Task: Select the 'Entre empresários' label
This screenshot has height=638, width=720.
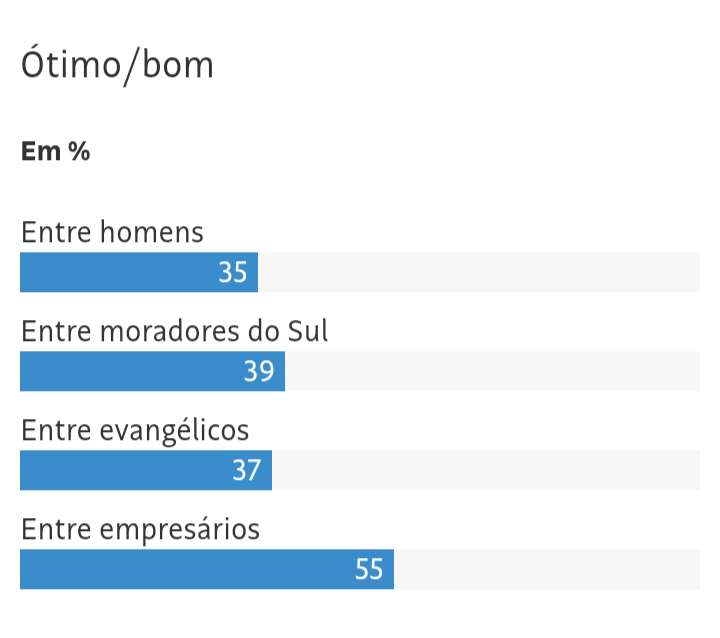Action: tap(140, 529)
